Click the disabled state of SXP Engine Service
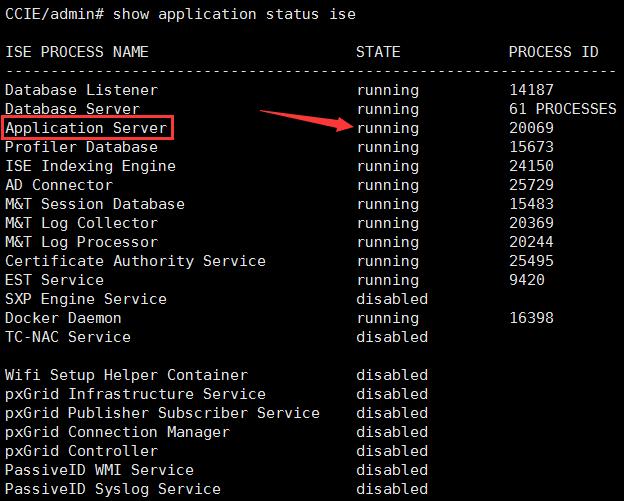Screen dimensions: 624x501 (x=392, y=299)
